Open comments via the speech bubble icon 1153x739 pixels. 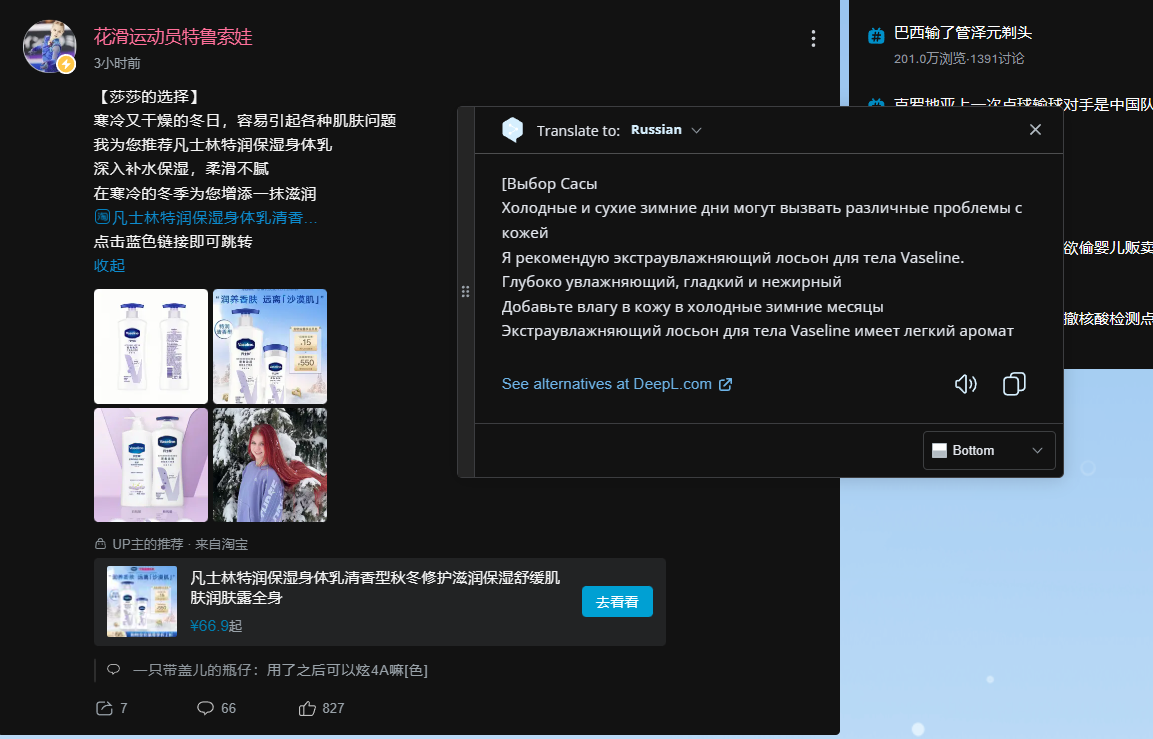tap(206, 708)
